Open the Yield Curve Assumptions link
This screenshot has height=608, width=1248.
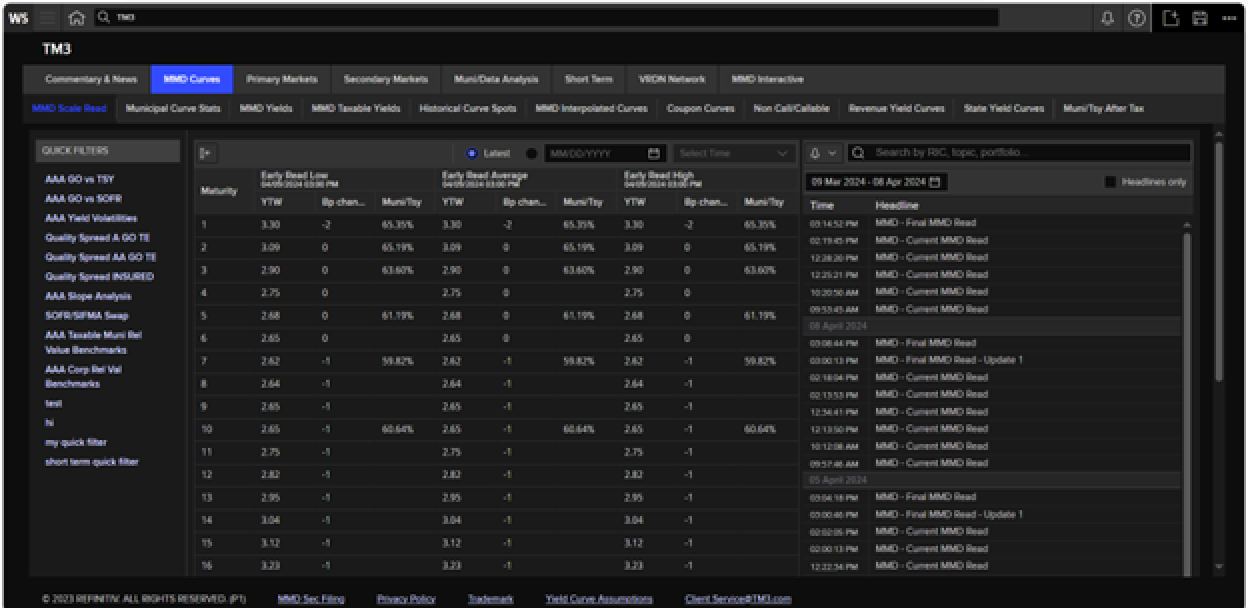click(x=597, y=597)
